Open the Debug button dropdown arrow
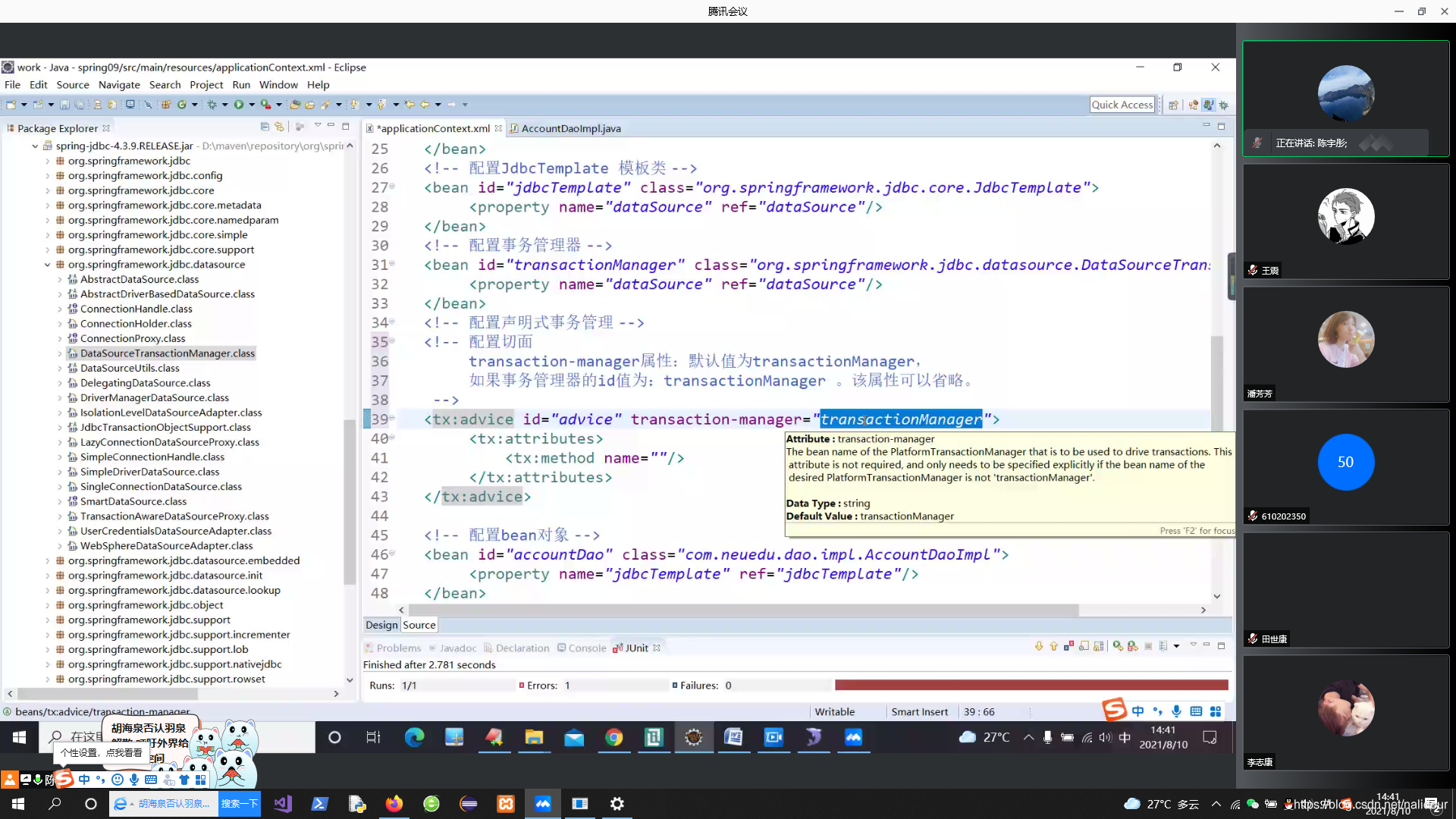The height and width of the screenshot is (819, 1456). pyautogui.click(x=224, y=105)
